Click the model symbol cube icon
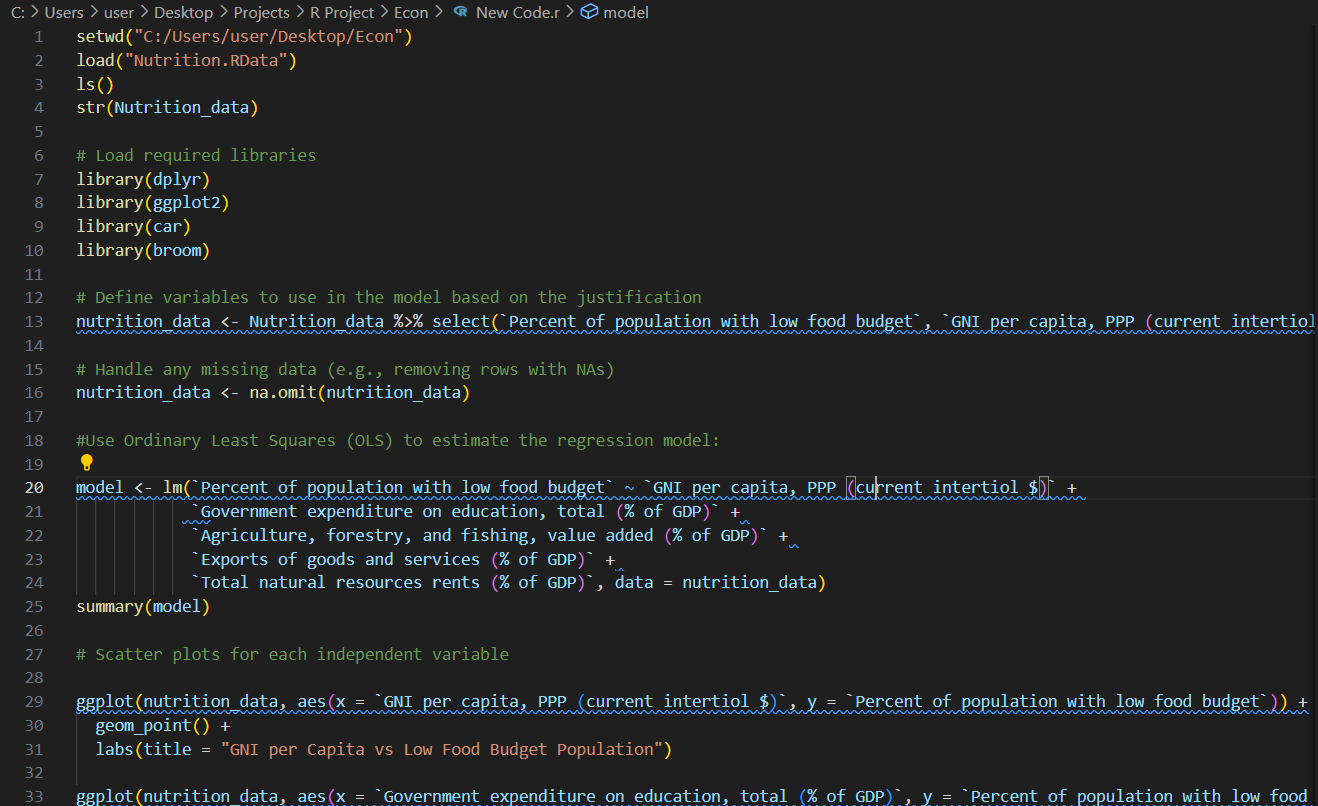The height and width of the screenshot is (806, 1318). [x=590, y=12]
